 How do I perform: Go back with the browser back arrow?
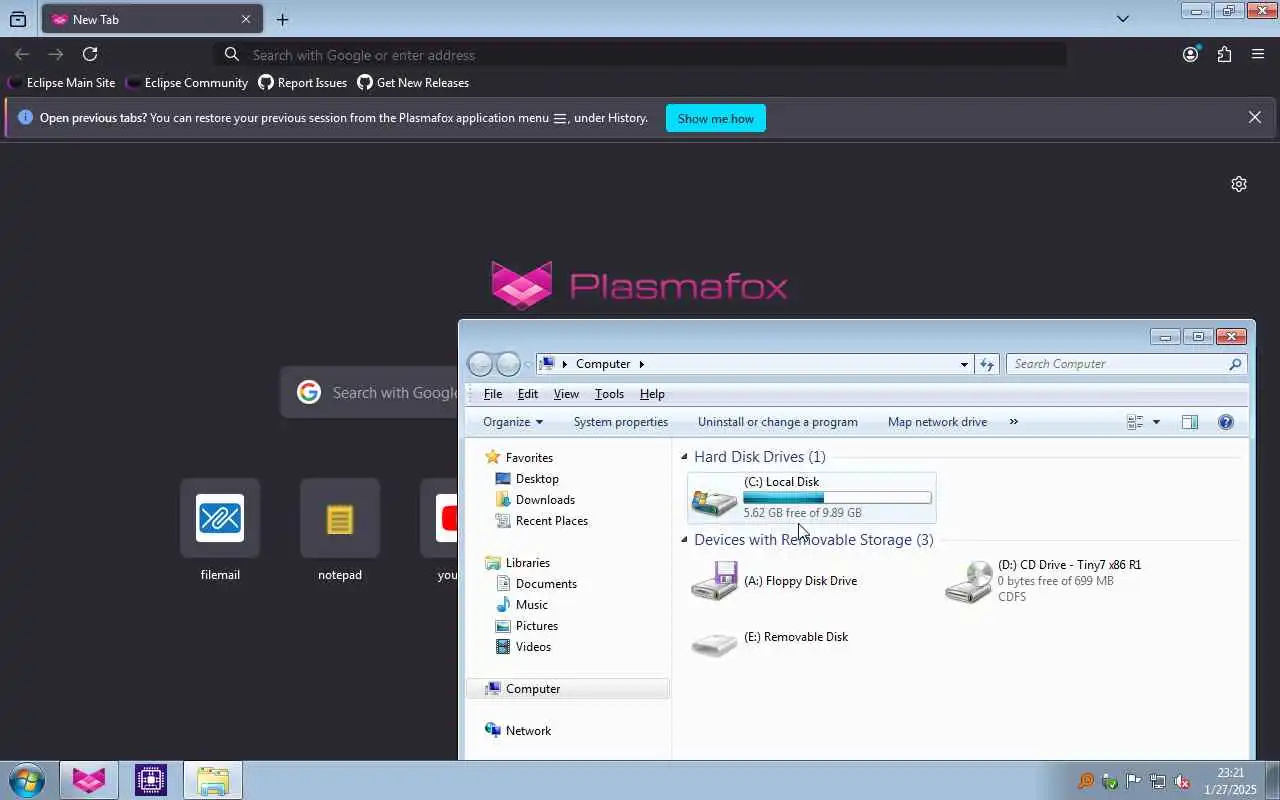click(x=22, y=54)
